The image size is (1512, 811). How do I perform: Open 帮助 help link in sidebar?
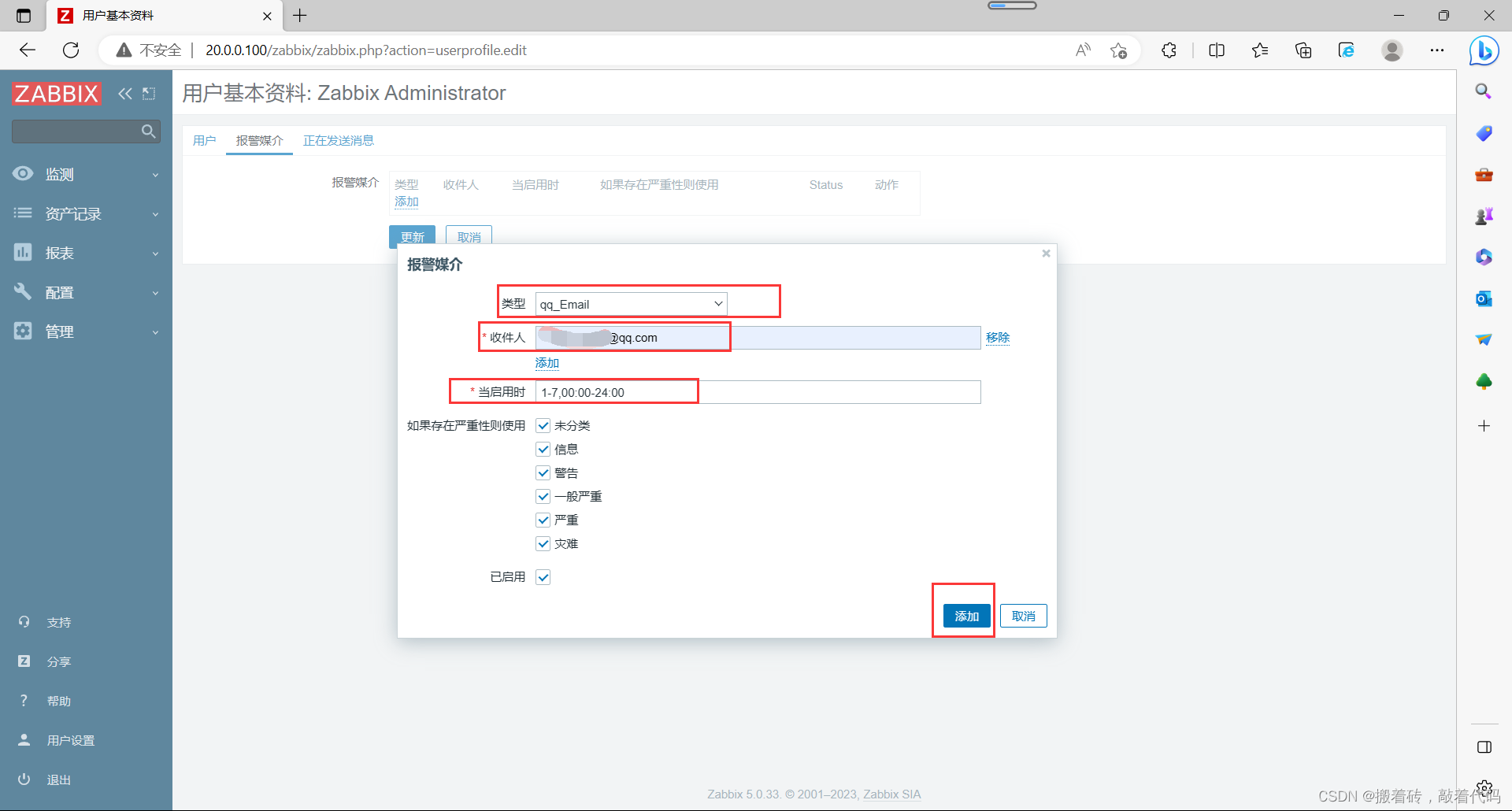click(x=58, y=701)
